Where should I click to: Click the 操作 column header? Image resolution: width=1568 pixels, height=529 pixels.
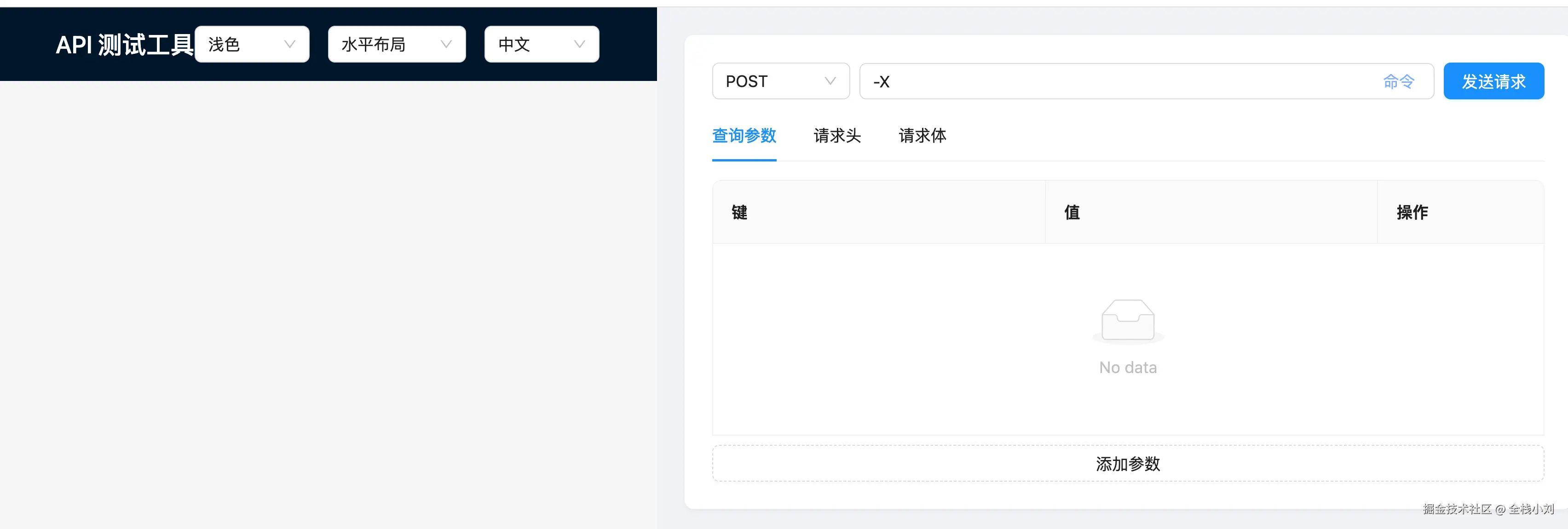[1412, 213]
